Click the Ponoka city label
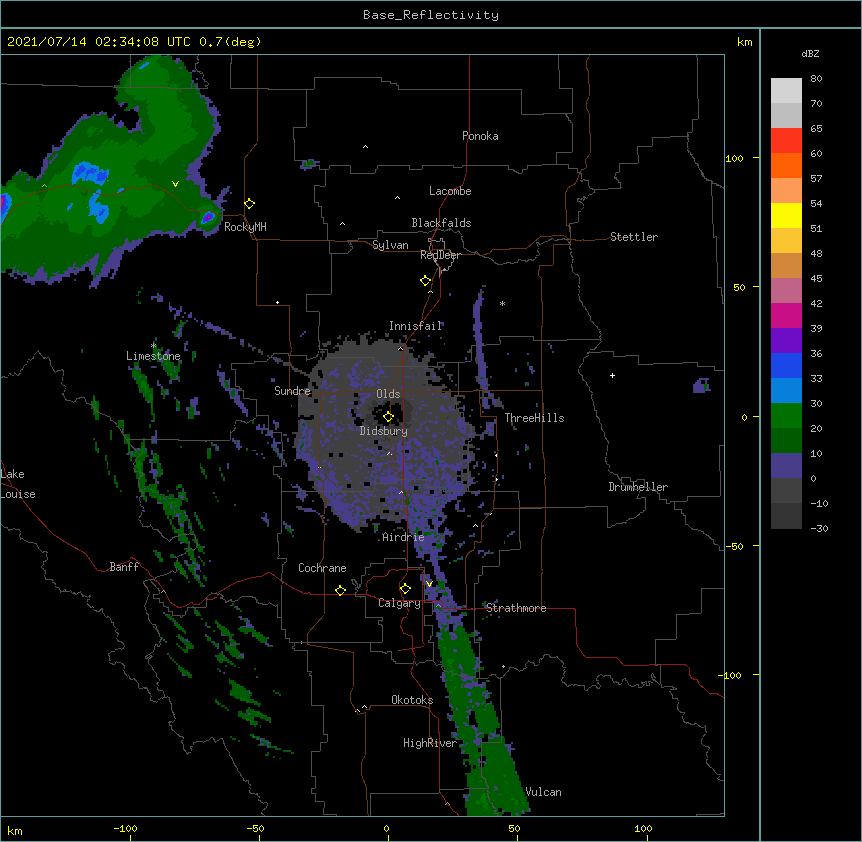Image resolution: width=862 pixels, height=842 pixels. tap(480, 136)
